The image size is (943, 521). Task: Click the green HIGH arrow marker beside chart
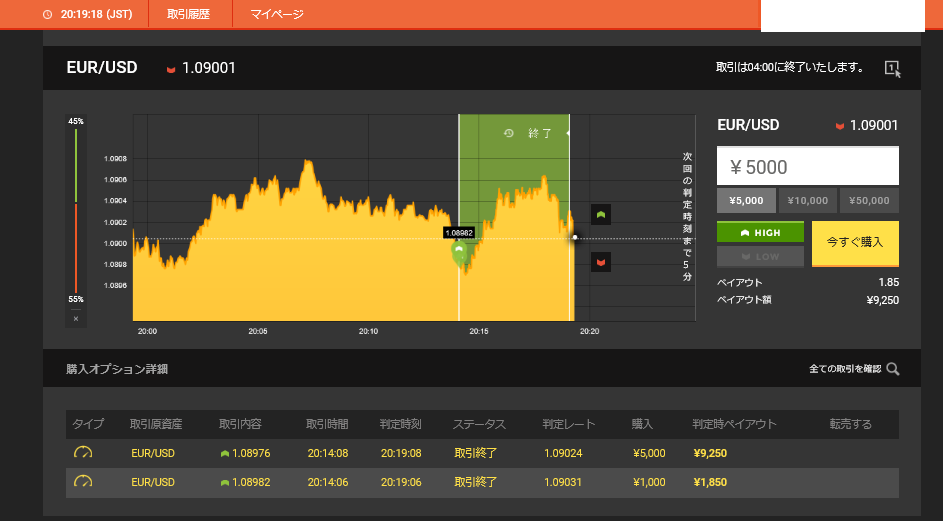point(600,215)
